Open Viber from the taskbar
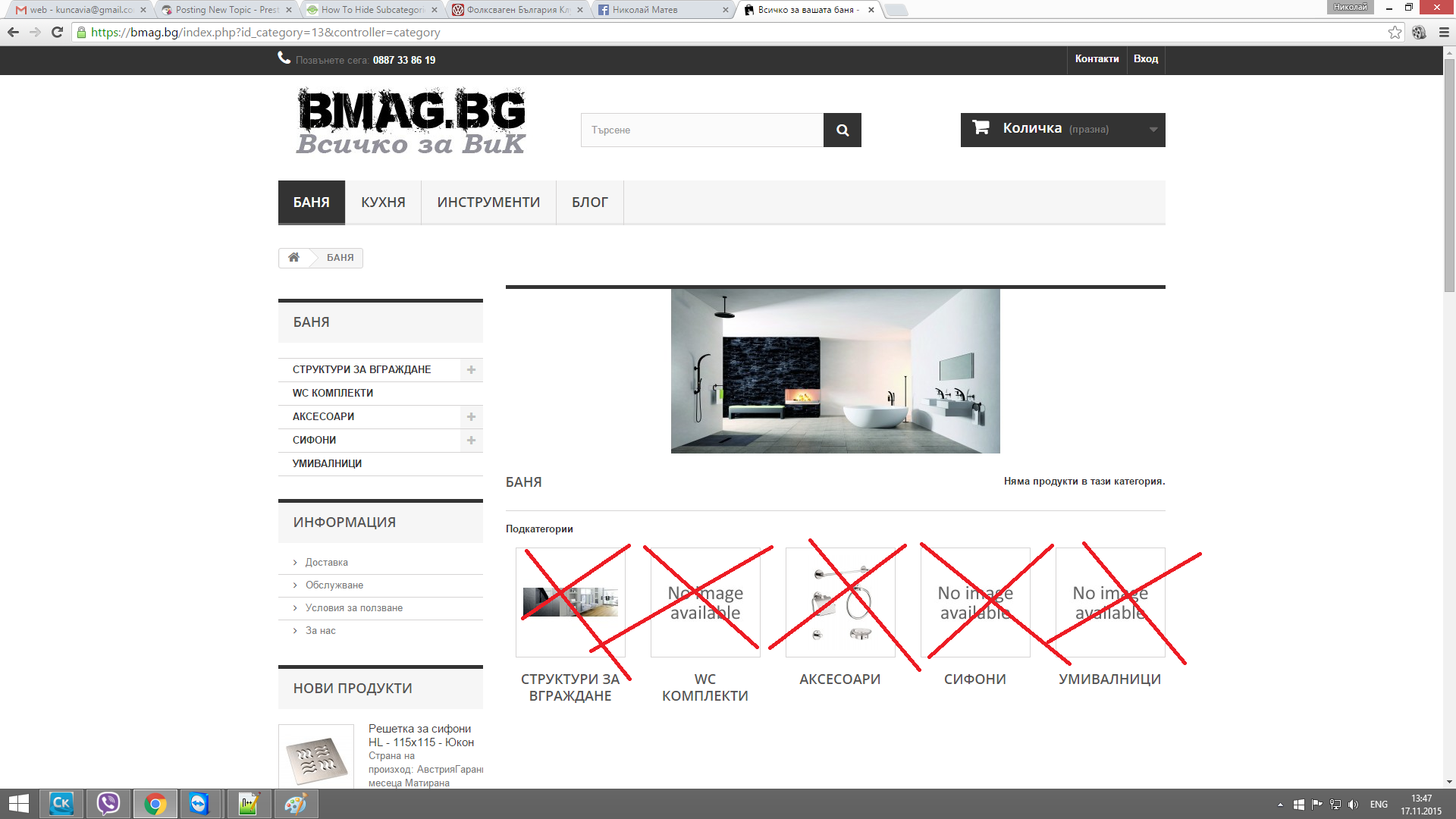This screenshot has width=1456, height=819. tap(108, 804)
